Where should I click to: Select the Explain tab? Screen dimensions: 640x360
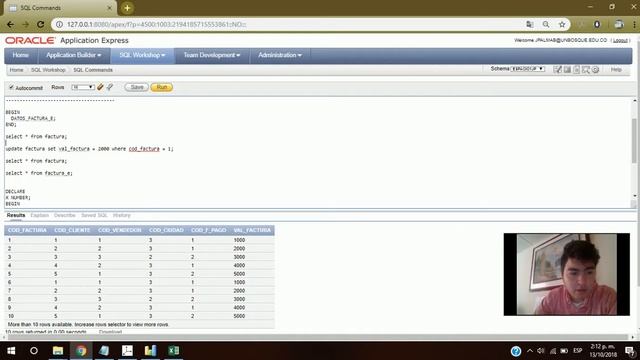(x=40, y=215)
